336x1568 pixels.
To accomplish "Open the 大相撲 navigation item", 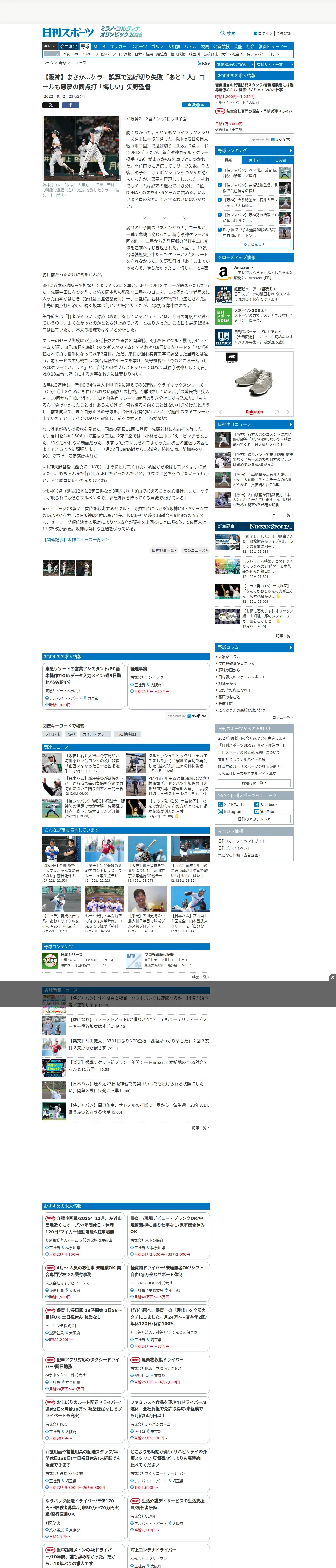I will click(174, 46).
